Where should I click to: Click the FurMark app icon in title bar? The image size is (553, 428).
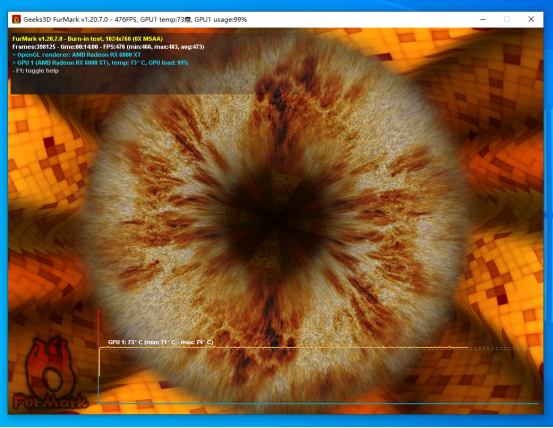(16, 19)
